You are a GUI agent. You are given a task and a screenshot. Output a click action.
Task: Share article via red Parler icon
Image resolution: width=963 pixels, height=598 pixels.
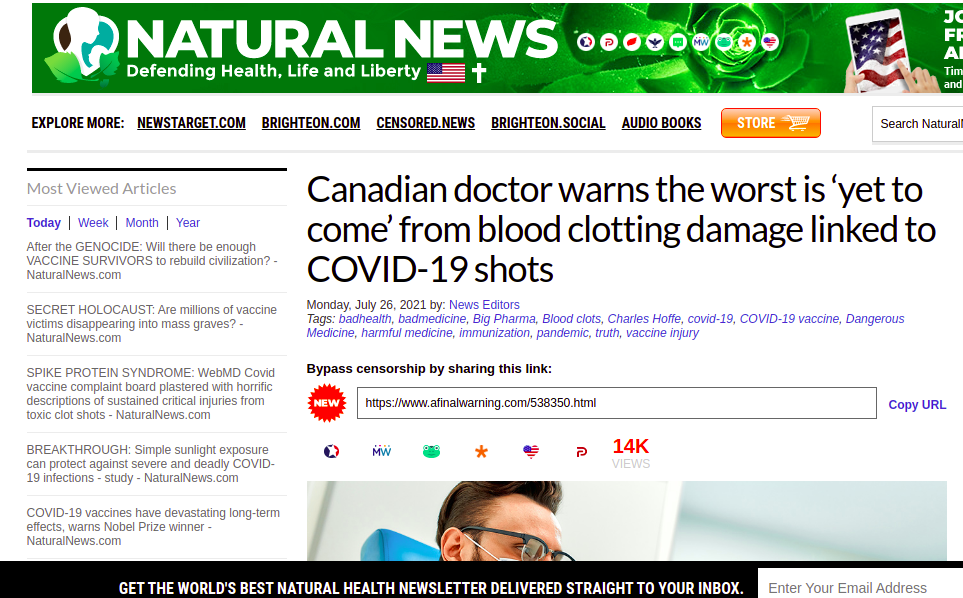pyautogui.click(x=582, y=452)
